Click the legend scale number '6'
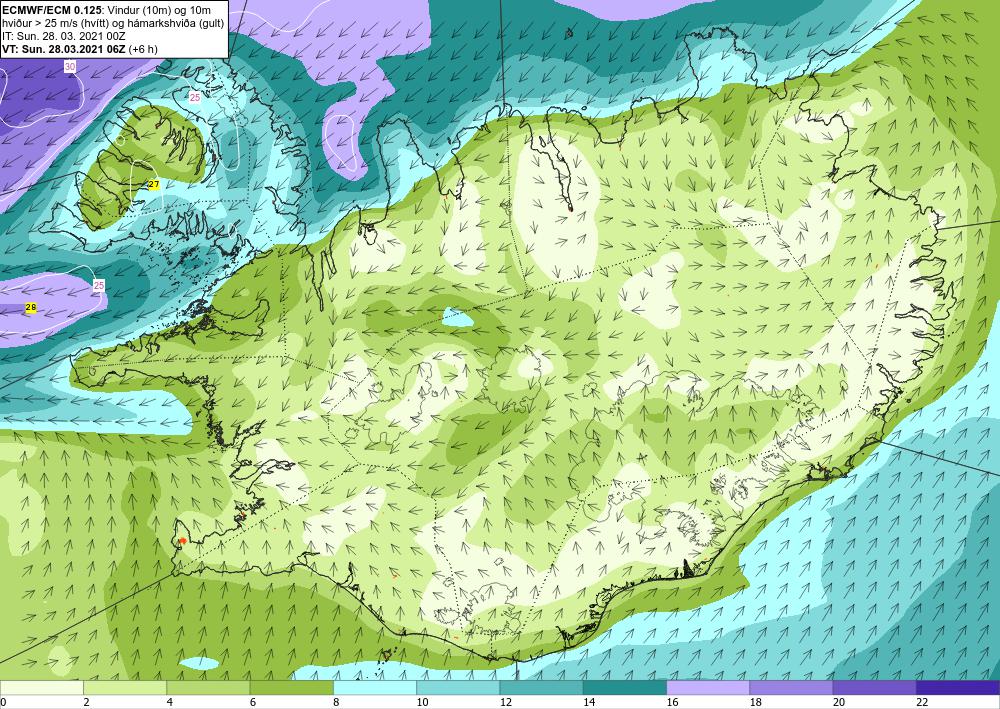The height and width of the screenshot is (709, 1000). tap(253, 702)
